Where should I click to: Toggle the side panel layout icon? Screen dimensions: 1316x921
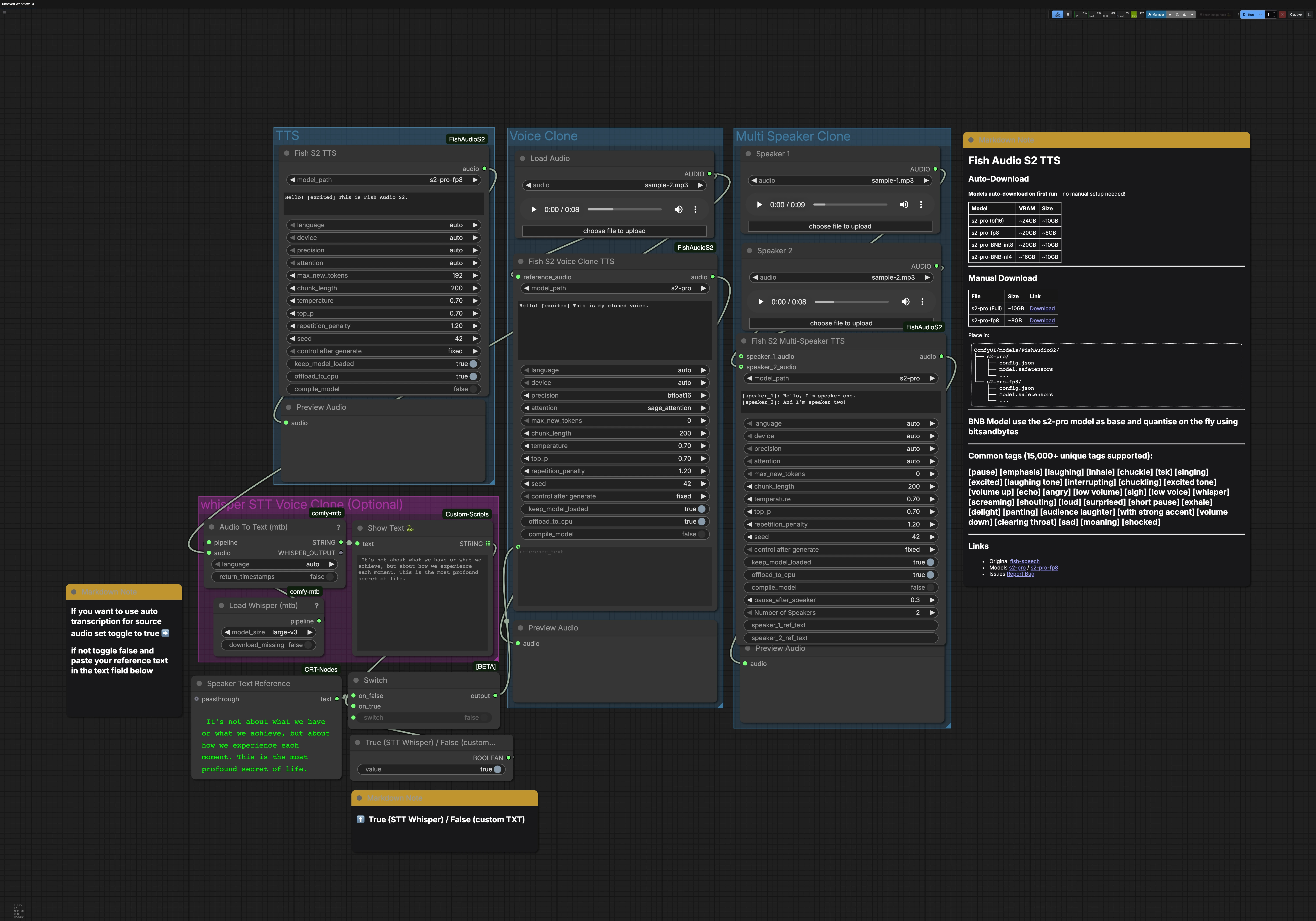pyautogui.click(x=1310, y=14)
